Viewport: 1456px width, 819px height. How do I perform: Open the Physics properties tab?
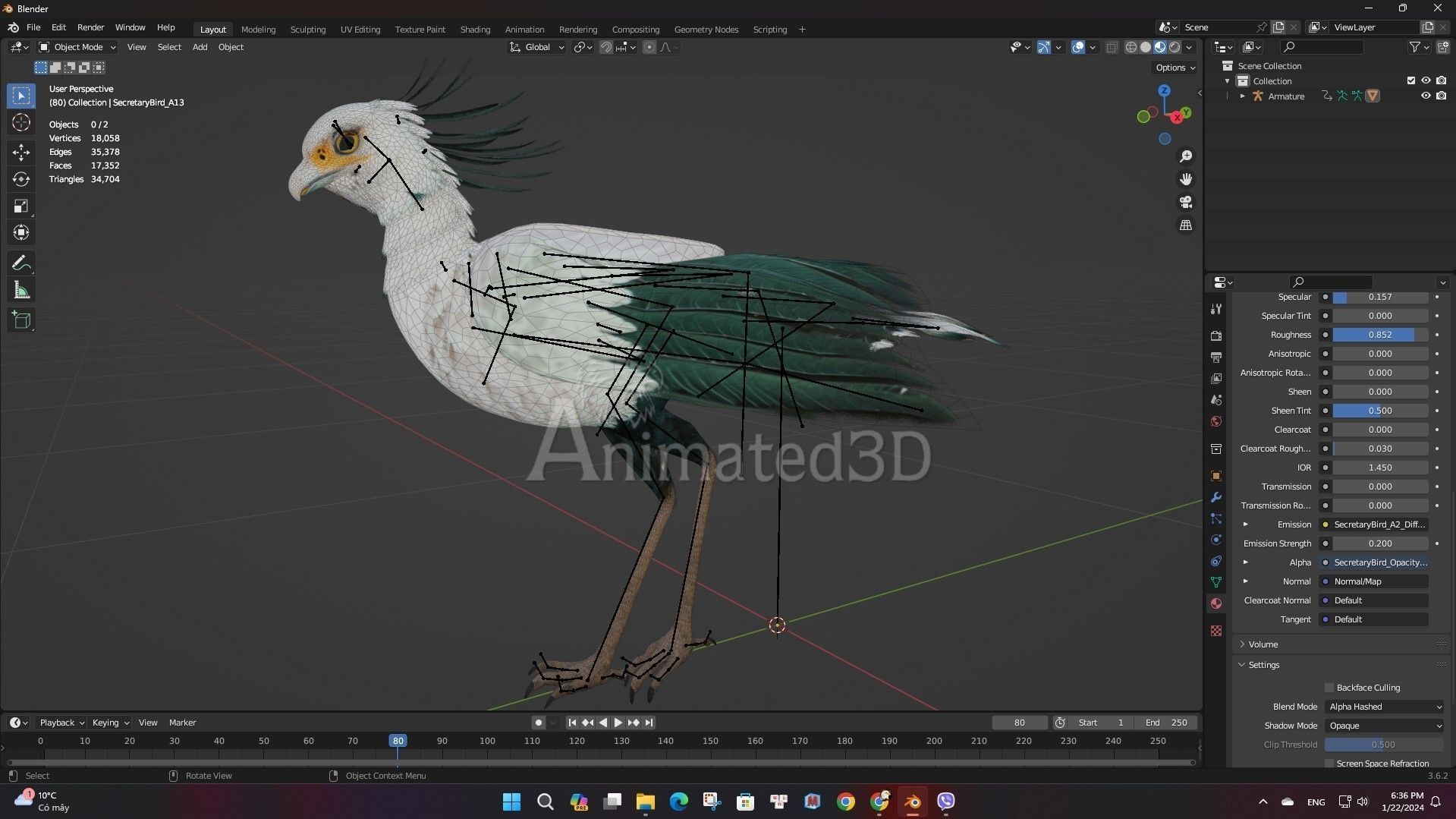coord(1216,540)
